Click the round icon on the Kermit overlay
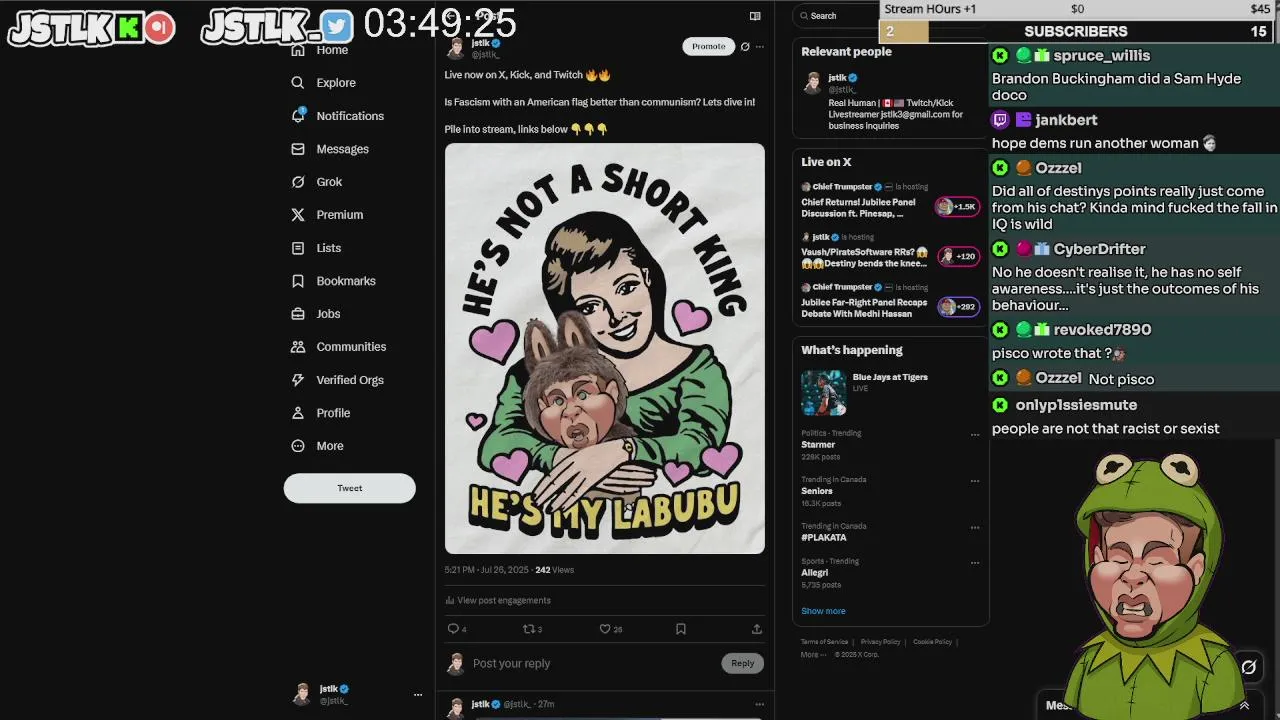 coord(1249,667)
